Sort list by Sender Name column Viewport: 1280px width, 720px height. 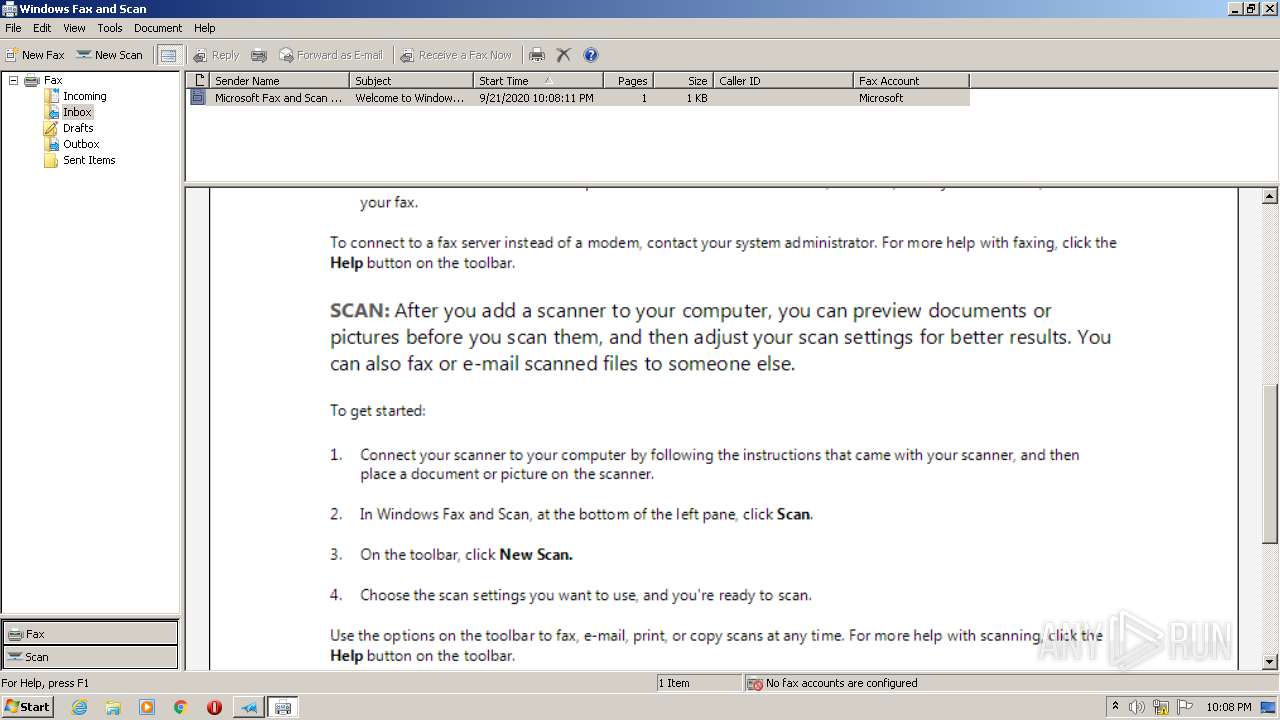pyautogui.click(x=279, y=80)
